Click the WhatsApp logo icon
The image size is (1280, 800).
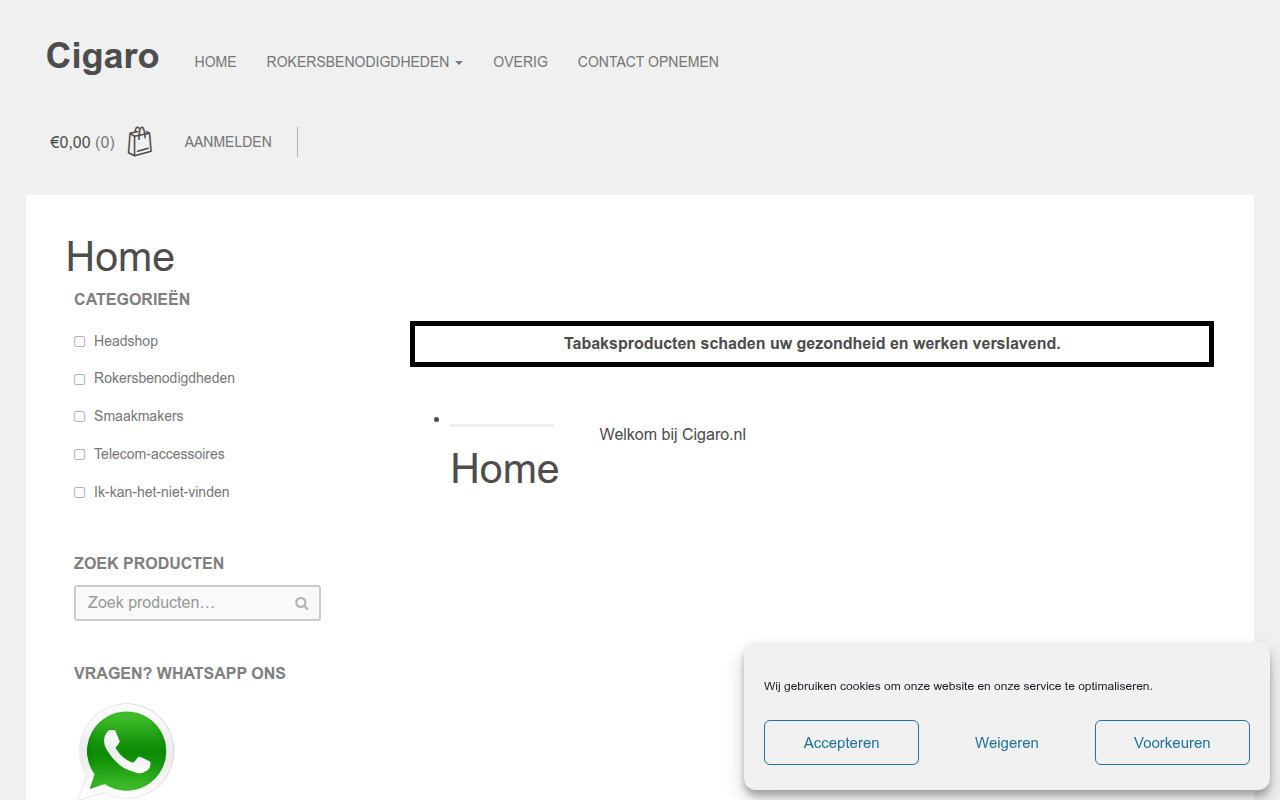click(x=126, y=751)
